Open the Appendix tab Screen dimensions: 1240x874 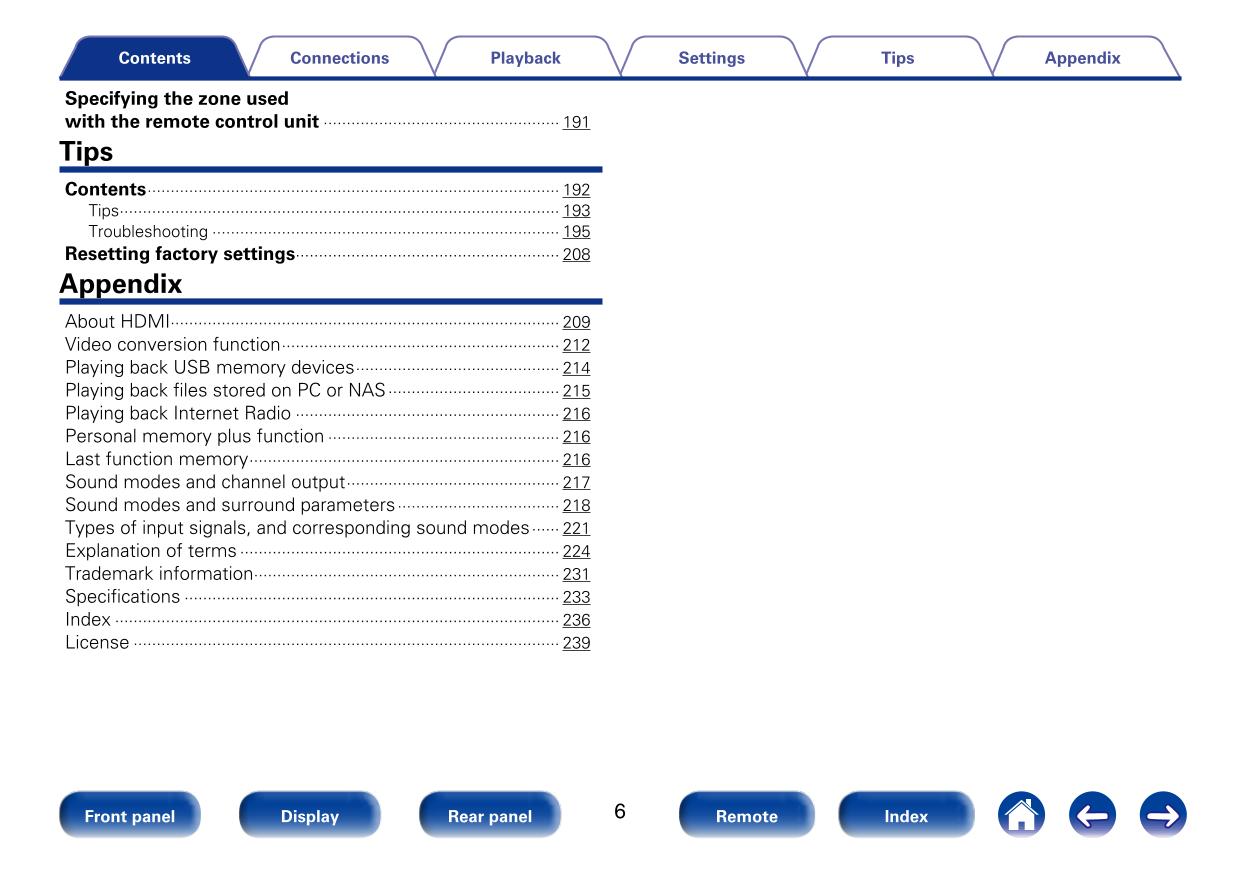pyautogui.click(x=1082, y=58)
